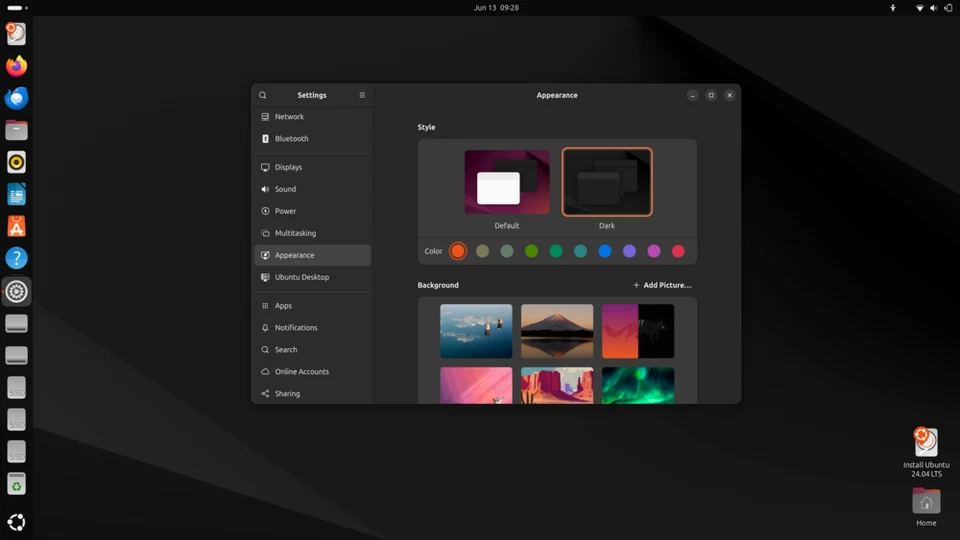Open the Help icon in dock

click(x=16, y=258)
